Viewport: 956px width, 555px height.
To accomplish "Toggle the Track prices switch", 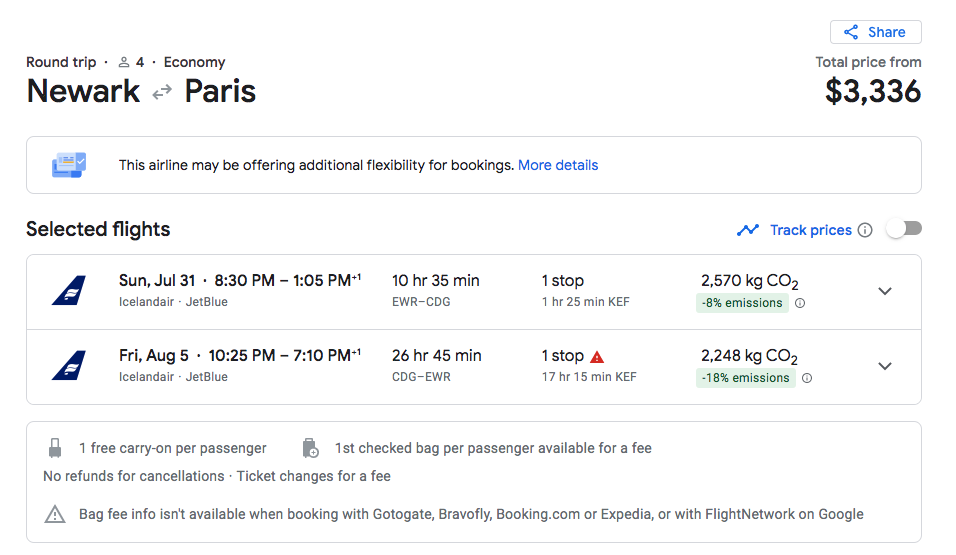I will coord(904,229).
